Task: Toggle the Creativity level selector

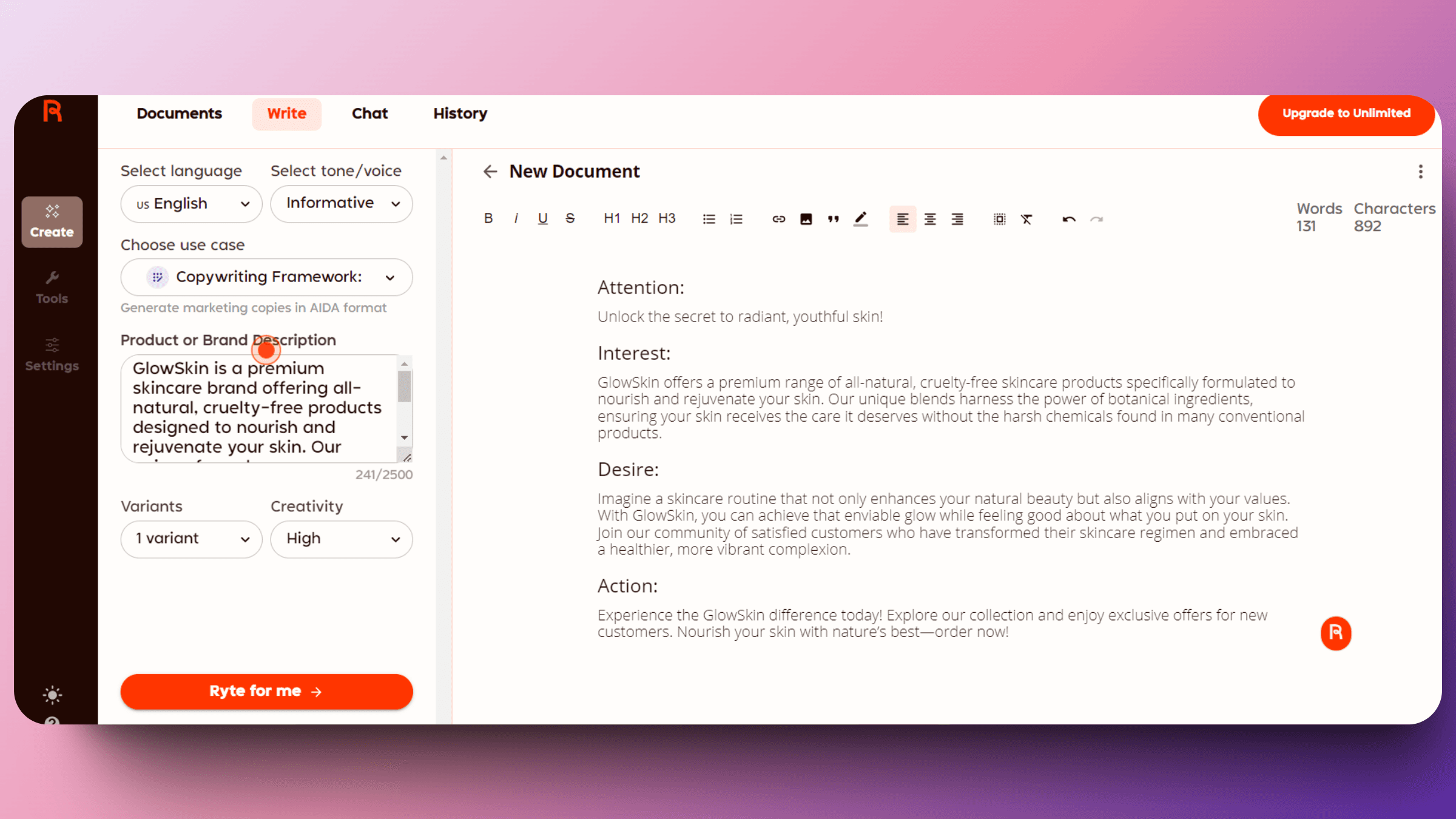Action: (x=341, y=539)
